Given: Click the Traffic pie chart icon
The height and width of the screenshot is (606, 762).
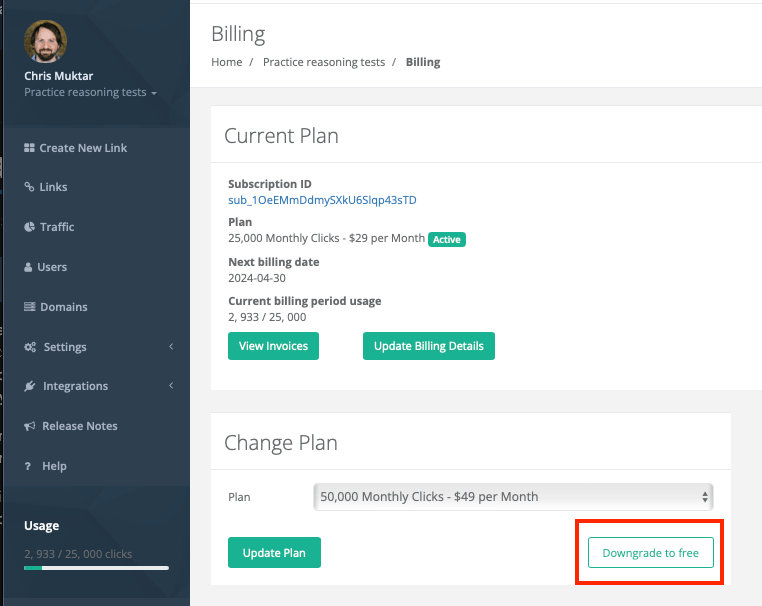Looking at the screenshot, I should (x=30, y=227).
